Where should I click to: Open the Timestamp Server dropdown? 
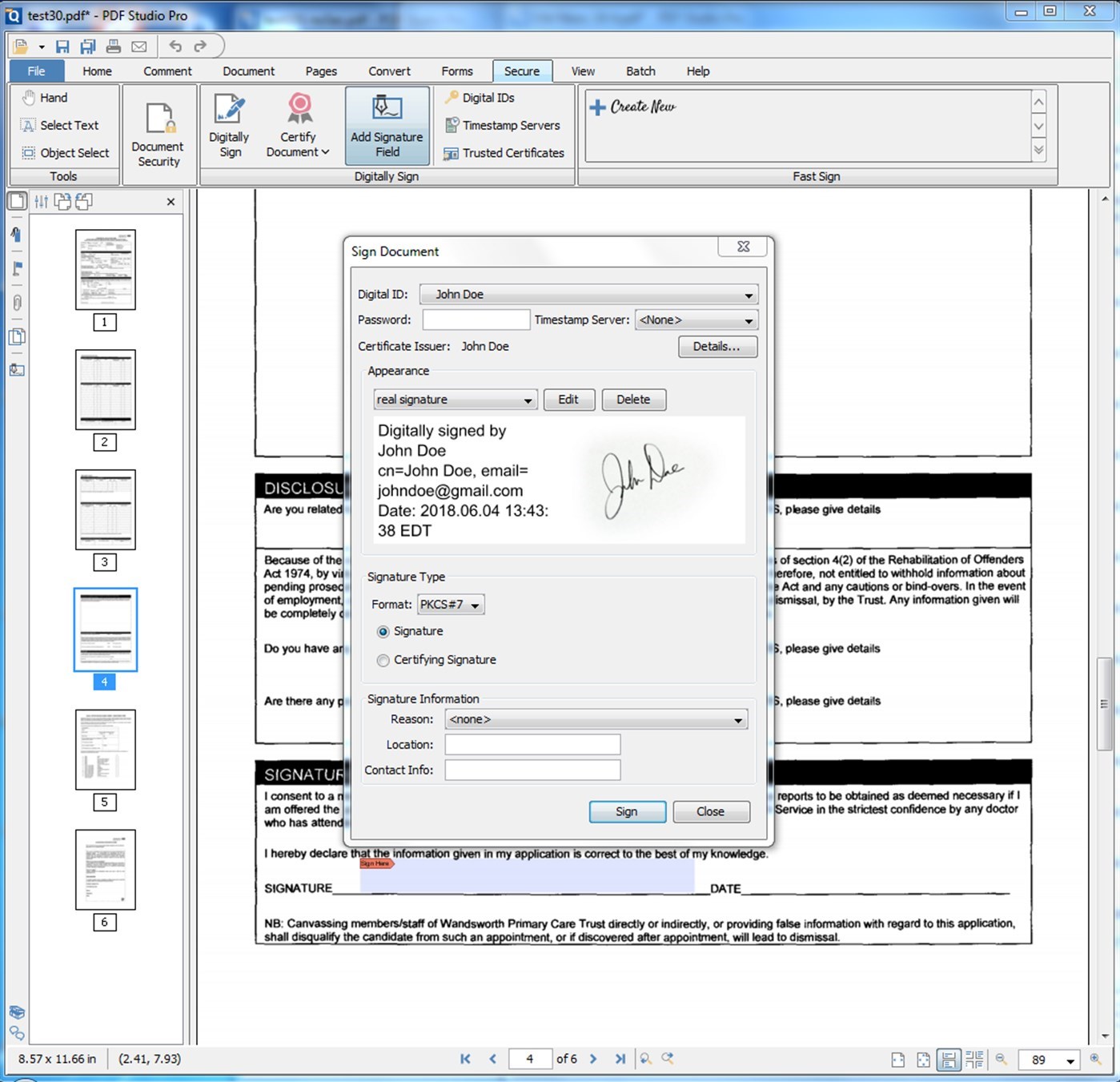tap(696, 320)
